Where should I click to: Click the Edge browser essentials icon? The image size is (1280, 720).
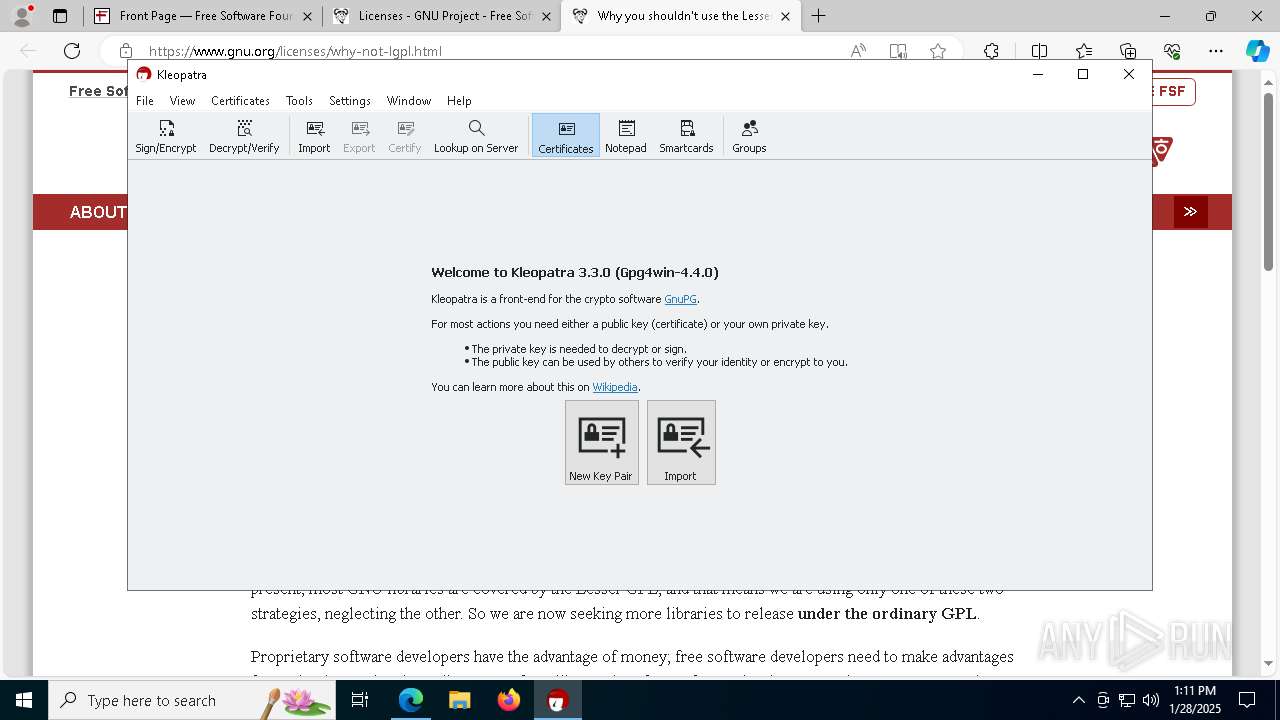pyautogui.click(x=1172, y=51)
